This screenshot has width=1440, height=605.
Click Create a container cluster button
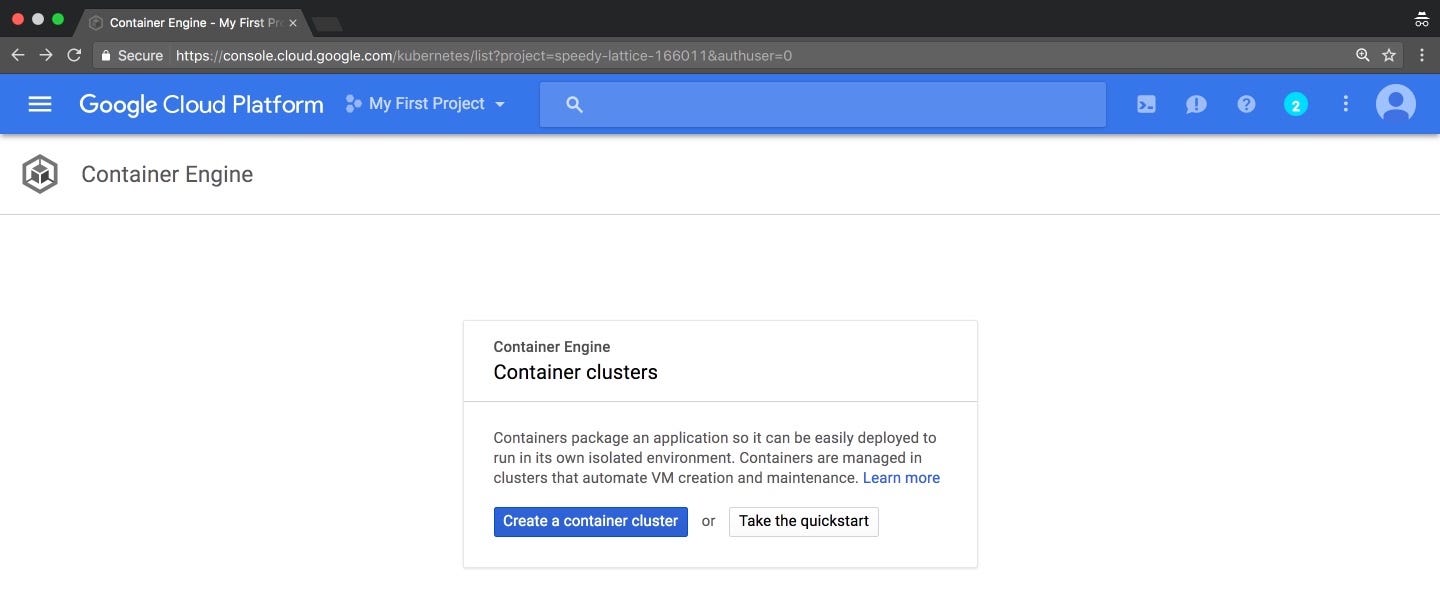click(x=591, y=522)
